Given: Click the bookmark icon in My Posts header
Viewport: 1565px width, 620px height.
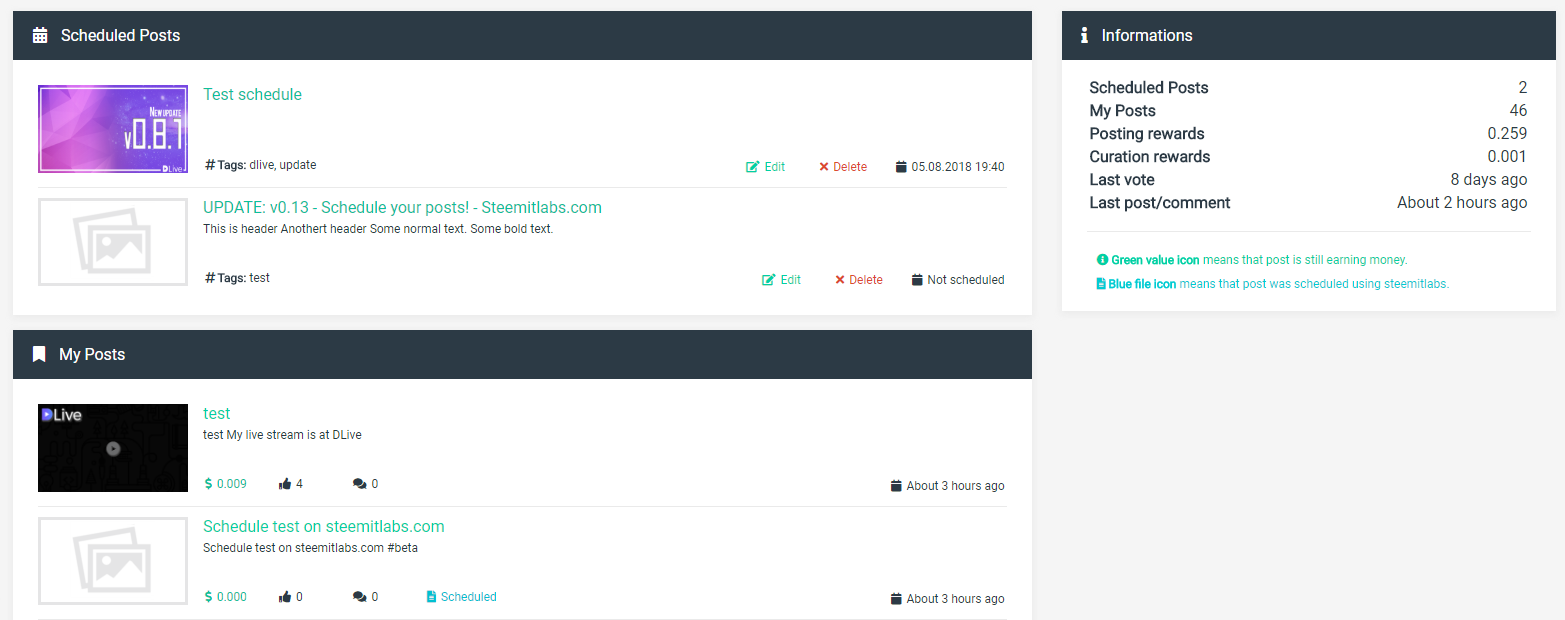Looking at the screenshot, I should coord(39,354).
